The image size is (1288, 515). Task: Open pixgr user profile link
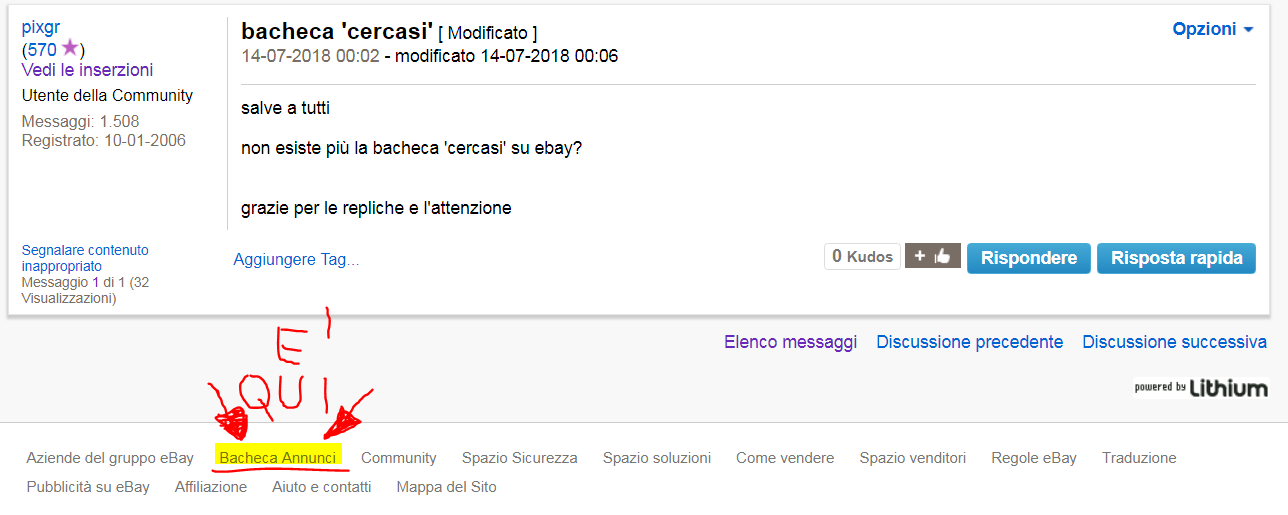click(x=42, y=27)
